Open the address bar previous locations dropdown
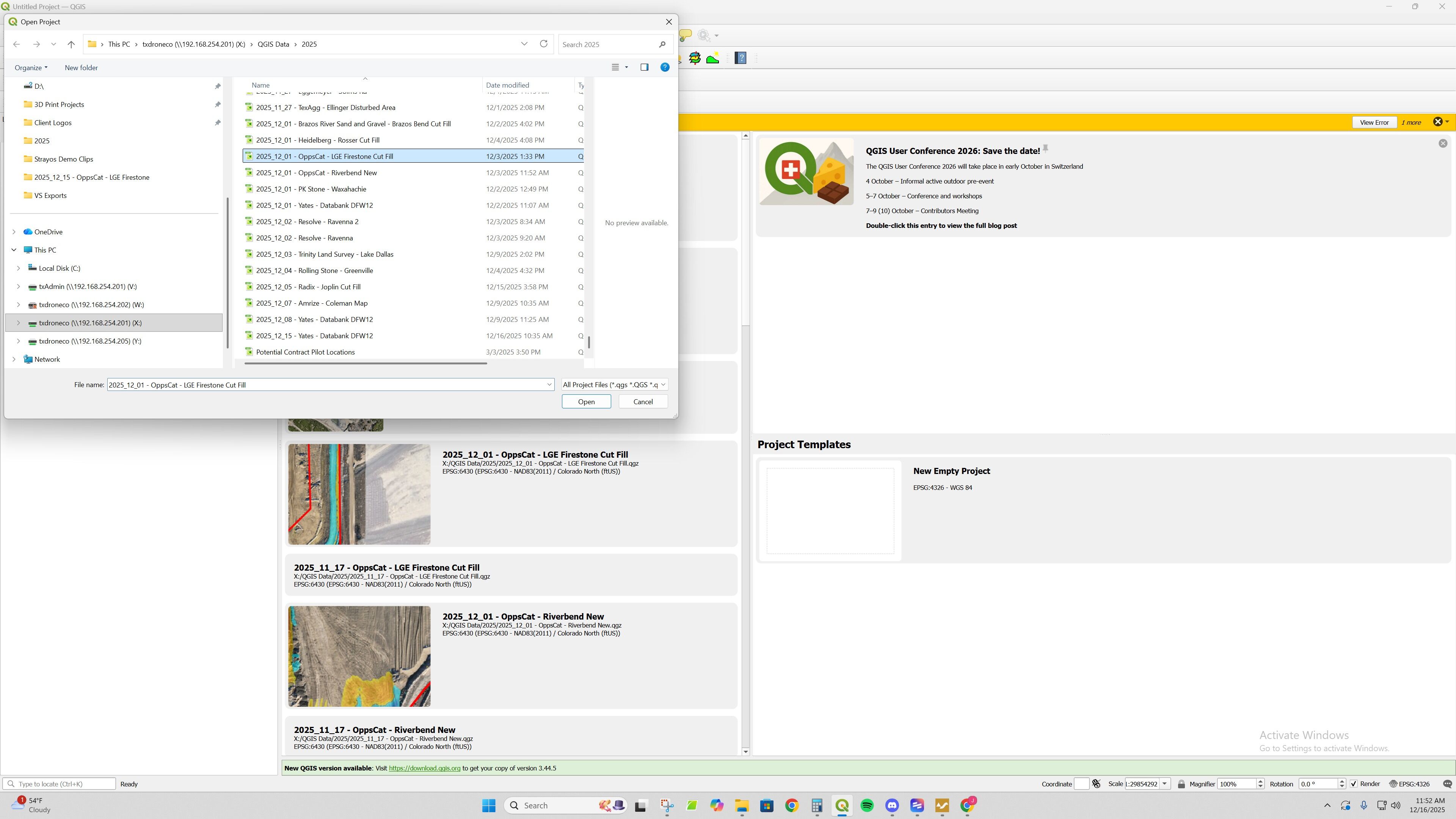Image resolution: width=1456 pixels, height=819 pixels. (524, 44)
